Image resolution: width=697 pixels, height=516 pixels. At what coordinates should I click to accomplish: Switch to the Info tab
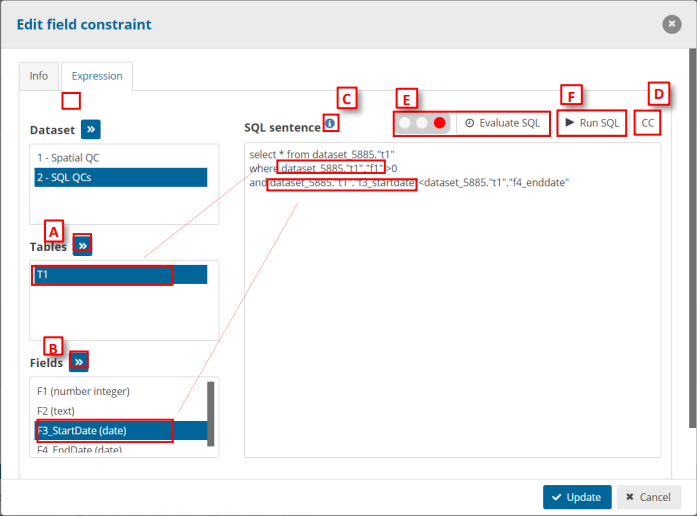pos(39,76)
